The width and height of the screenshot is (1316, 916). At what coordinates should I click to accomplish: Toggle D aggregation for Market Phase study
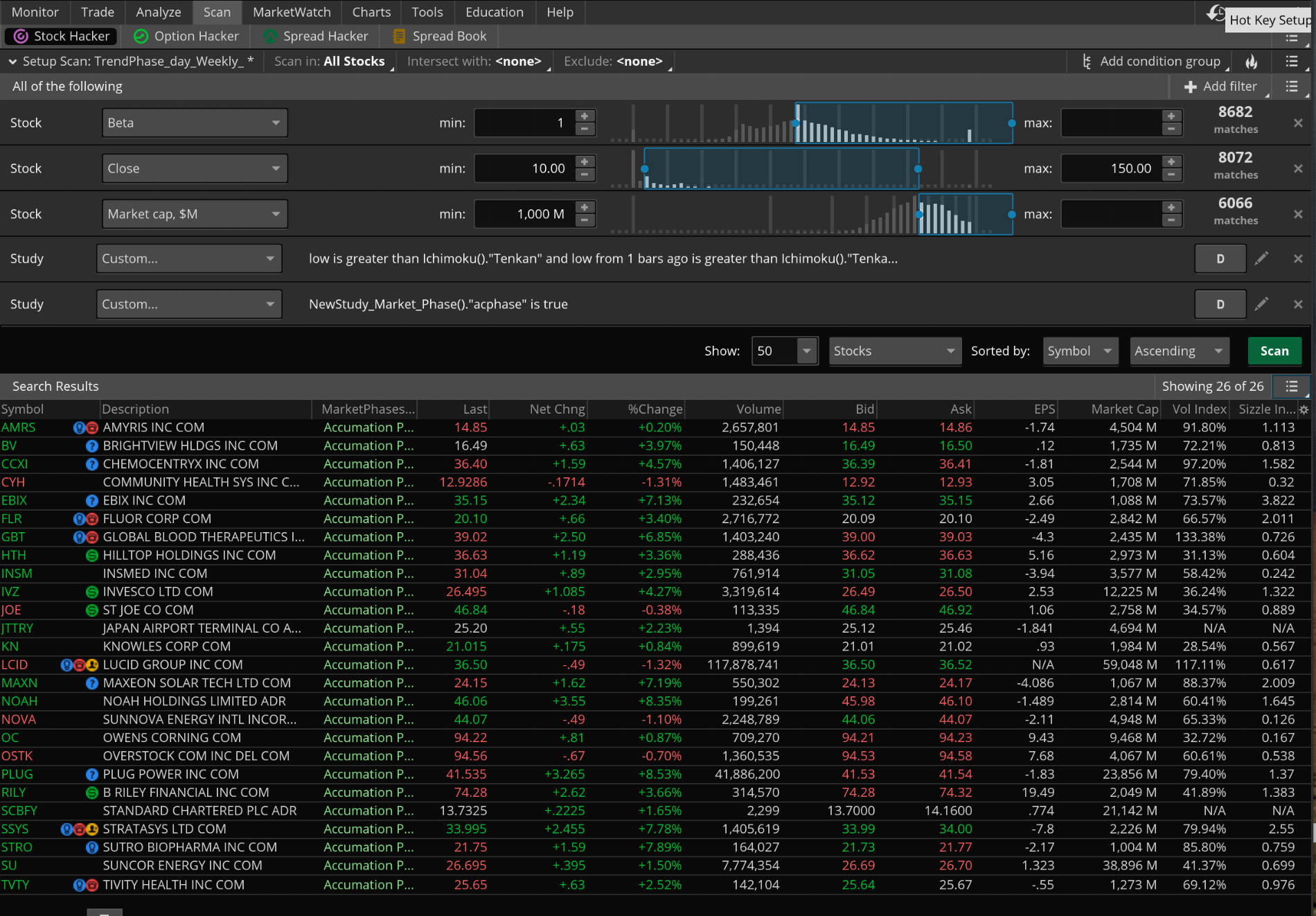[x=1220, y=304]
